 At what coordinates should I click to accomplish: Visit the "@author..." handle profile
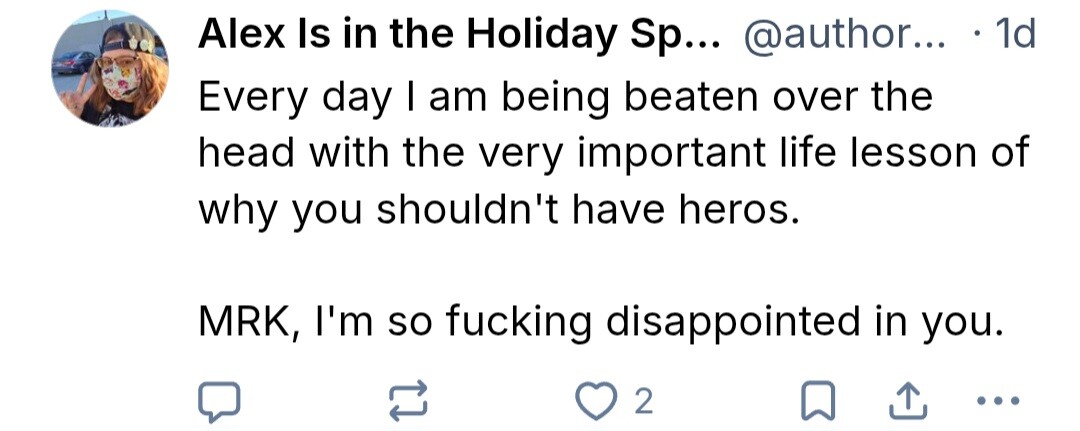click(x=841, y=36)
